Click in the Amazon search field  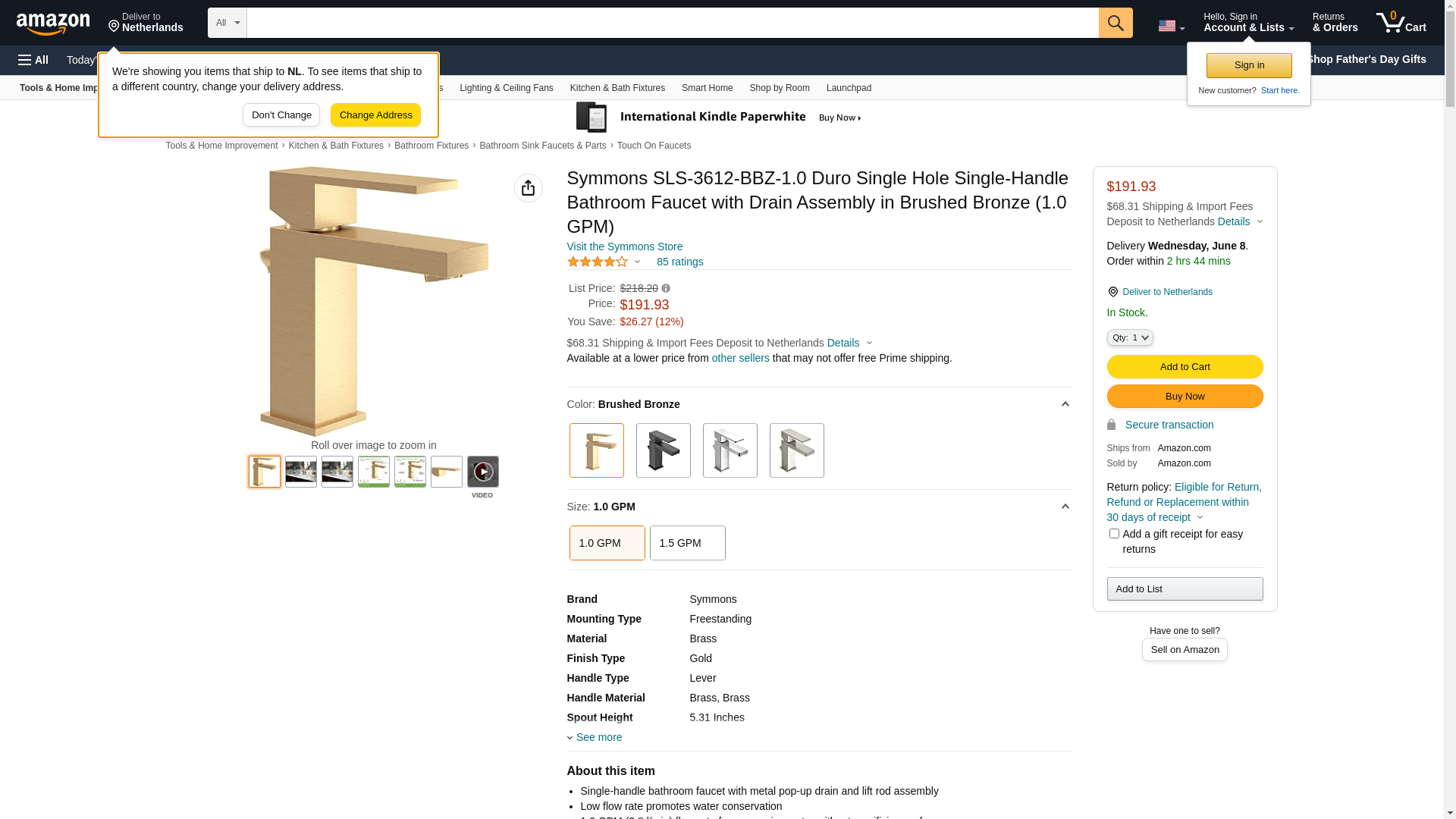(672, 23)
